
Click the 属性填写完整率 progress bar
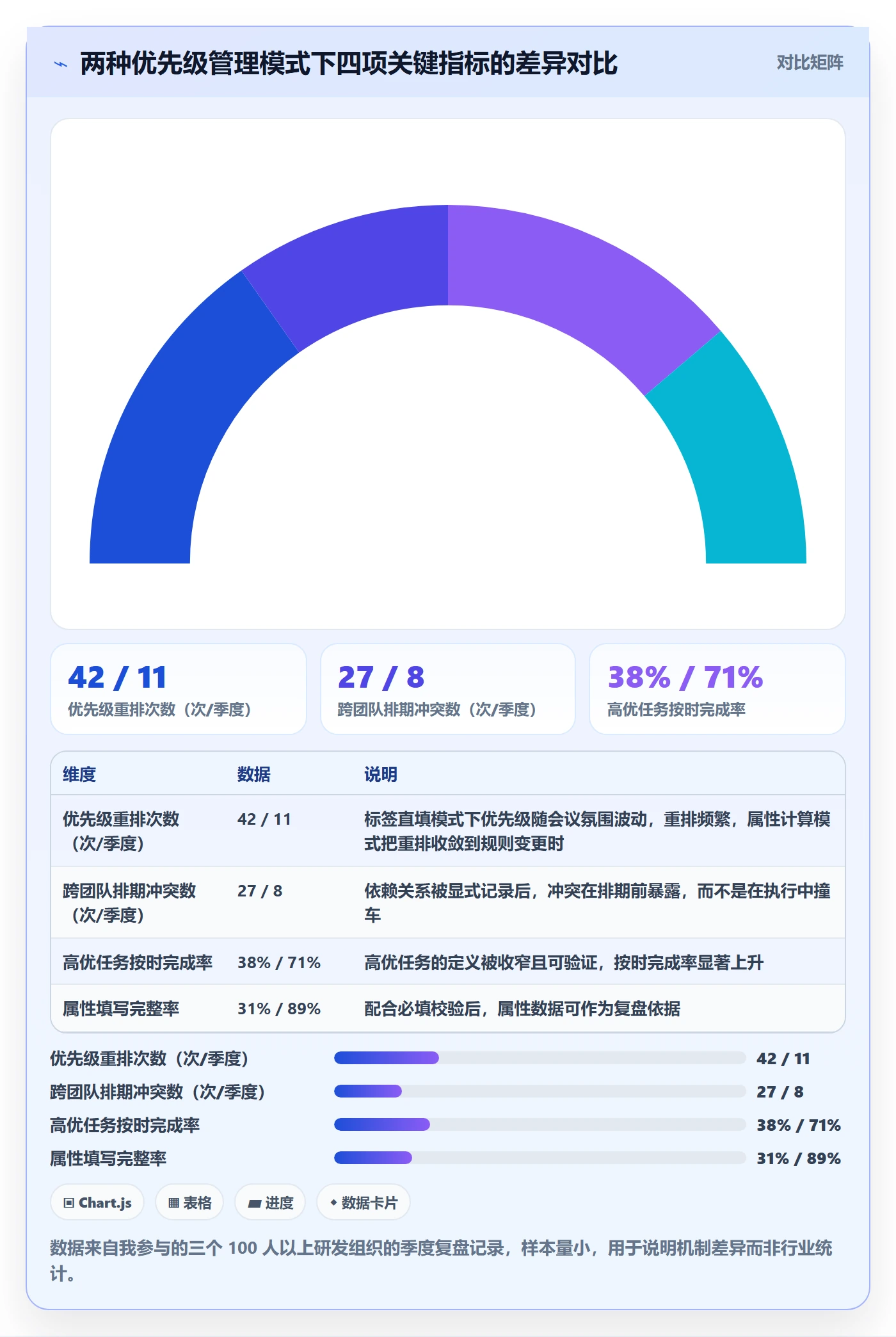coord(540,1158)
